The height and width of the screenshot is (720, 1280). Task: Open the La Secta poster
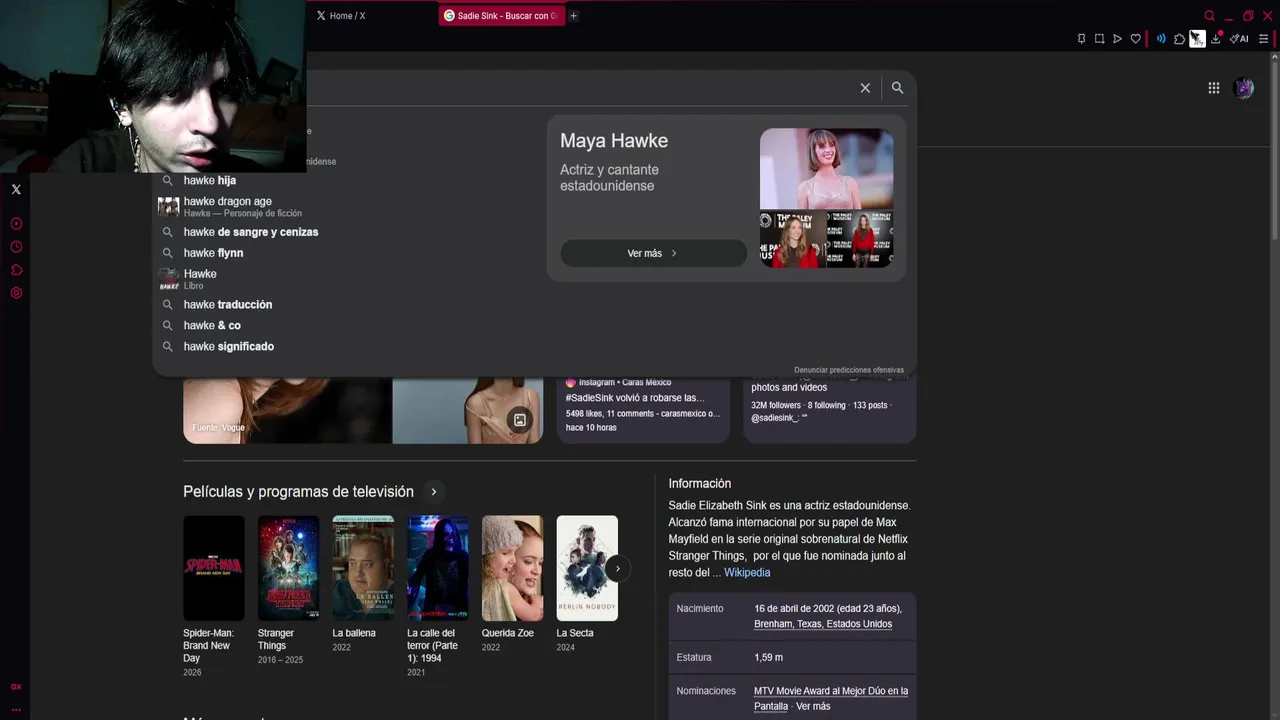[587, 568]
